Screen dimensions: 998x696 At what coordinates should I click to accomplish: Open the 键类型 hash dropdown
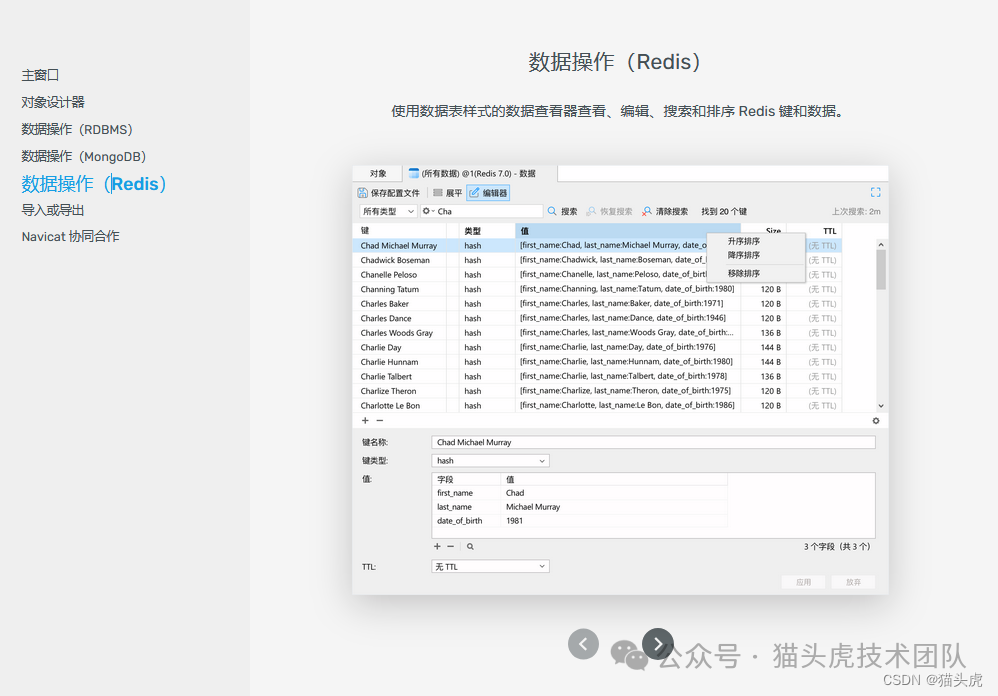point(490,461)
